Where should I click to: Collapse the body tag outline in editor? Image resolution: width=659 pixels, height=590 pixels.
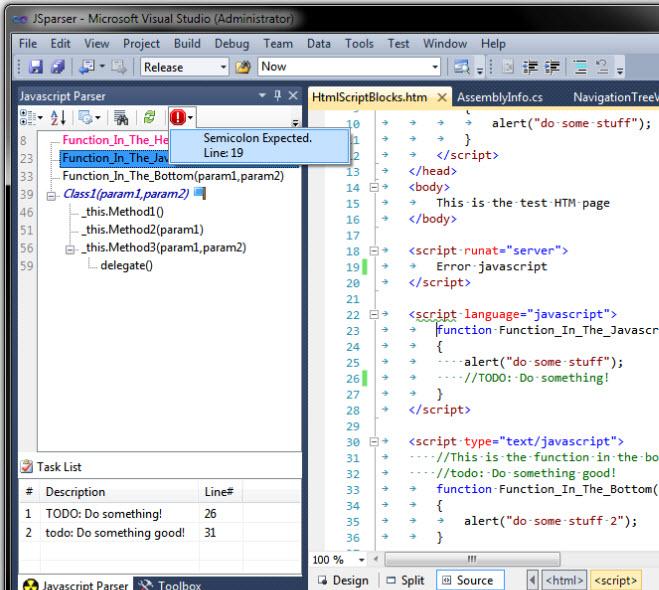click(x=375, y=187)
